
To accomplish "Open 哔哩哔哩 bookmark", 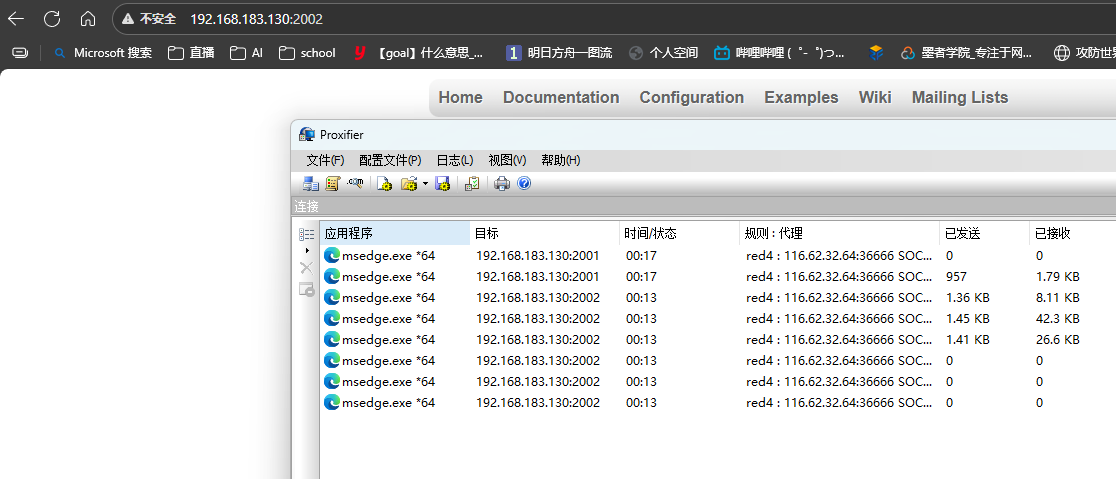I will pos(780,53).
